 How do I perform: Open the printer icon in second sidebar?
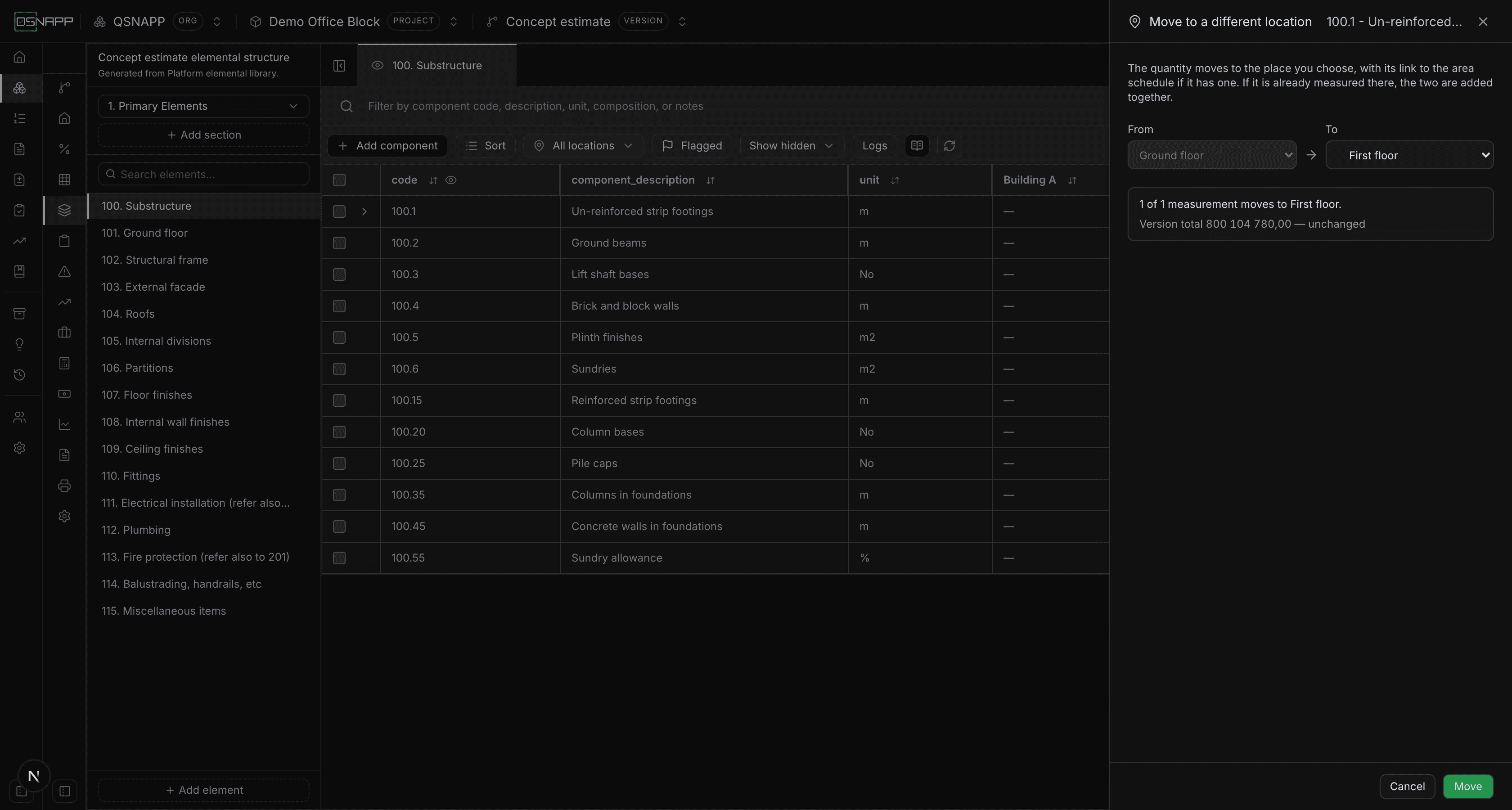point(64,486)
